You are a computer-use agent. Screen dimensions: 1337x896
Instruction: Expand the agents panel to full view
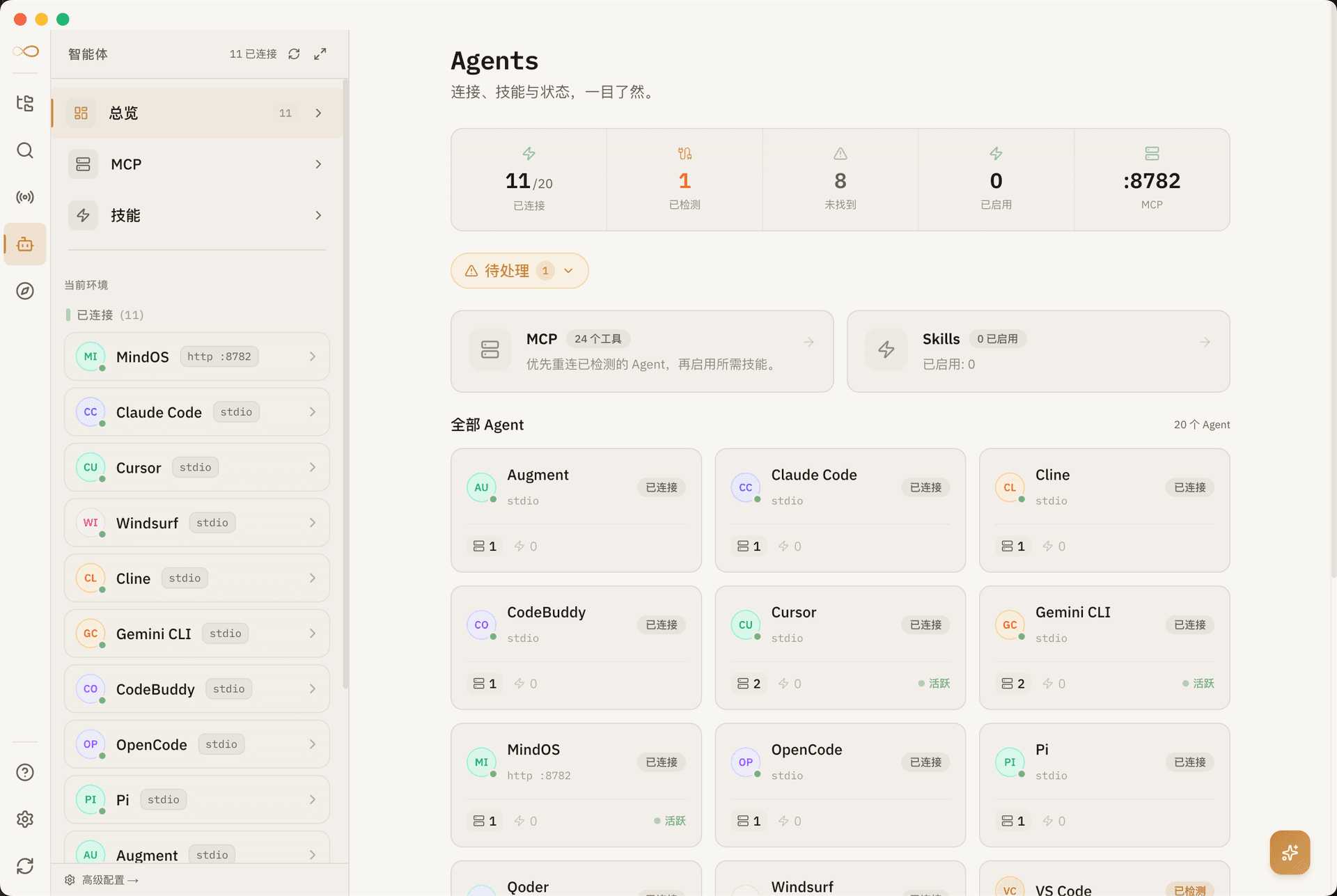click(320, 54)
